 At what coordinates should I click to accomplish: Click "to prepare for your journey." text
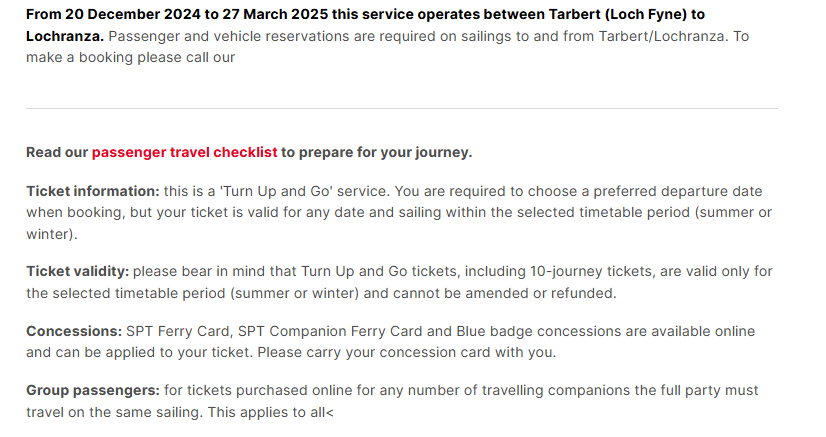(x=377, y=153)
